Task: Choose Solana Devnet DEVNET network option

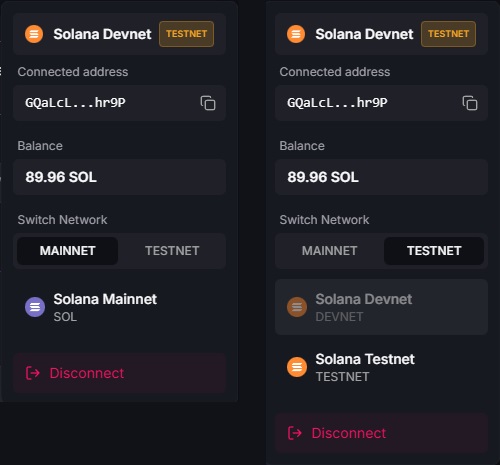Action: pos(381,307)
